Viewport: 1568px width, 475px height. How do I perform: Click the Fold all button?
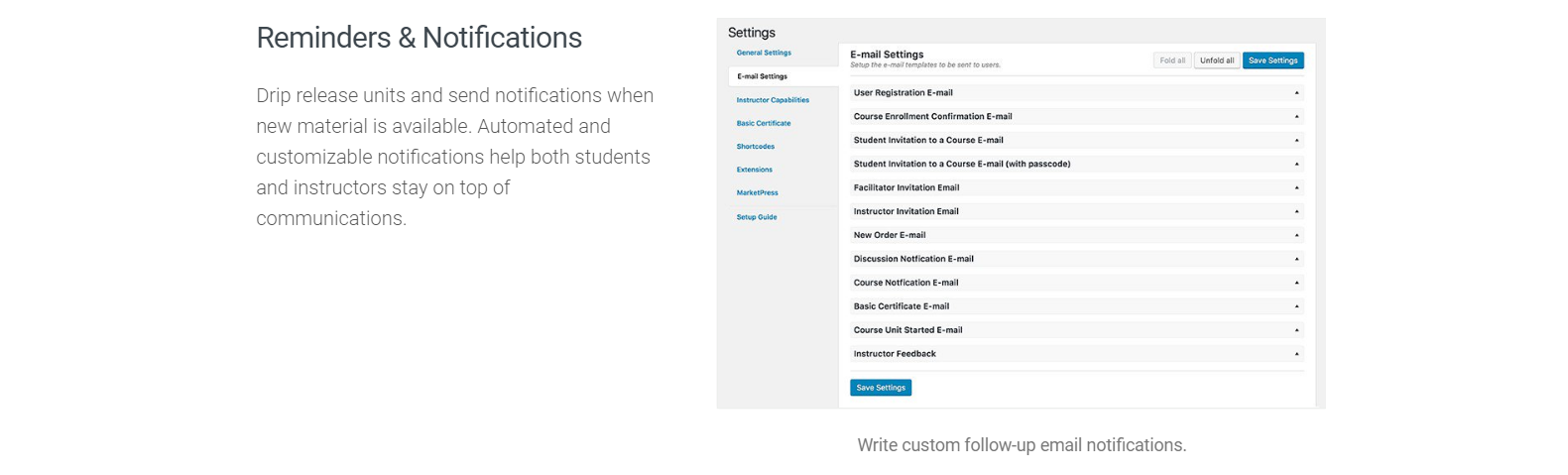[1172, 60]
